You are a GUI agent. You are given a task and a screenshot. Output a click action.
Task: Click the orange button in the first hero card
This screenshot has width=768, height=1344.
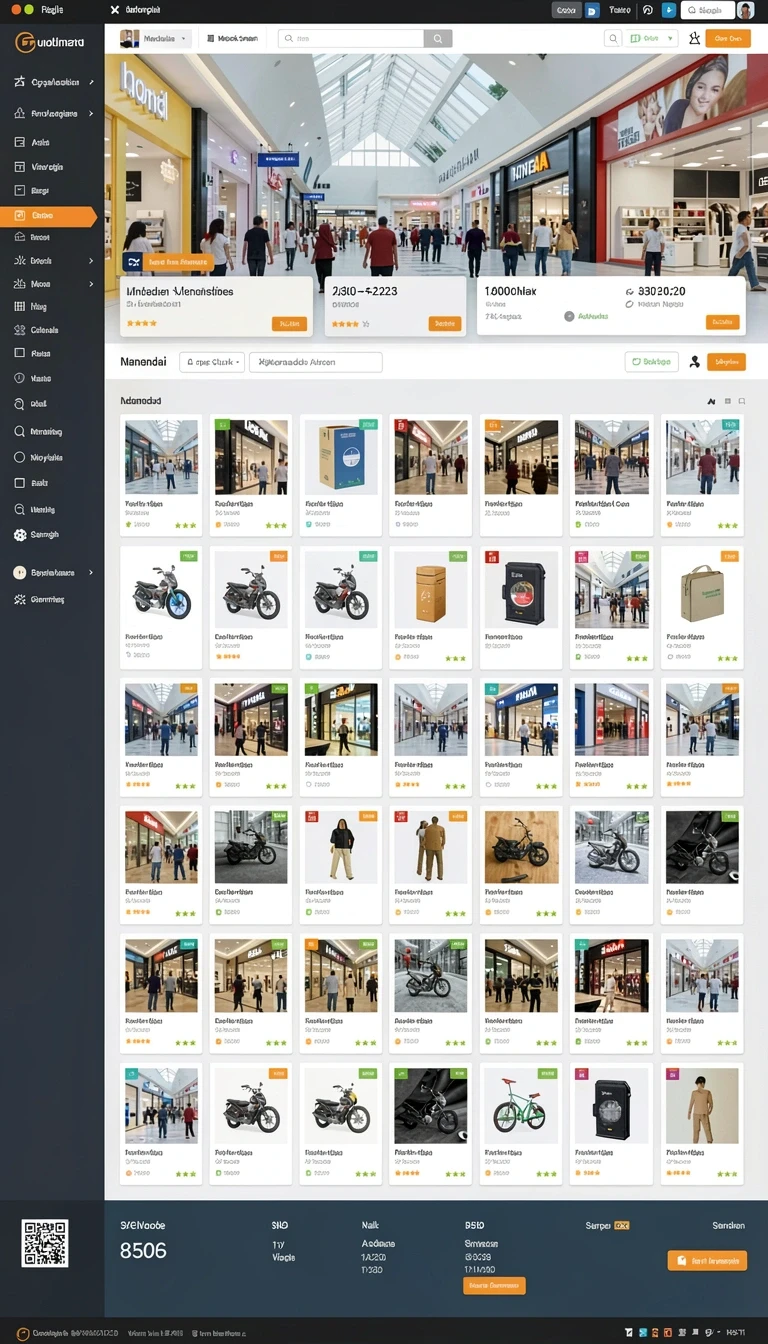click(289, 323)
